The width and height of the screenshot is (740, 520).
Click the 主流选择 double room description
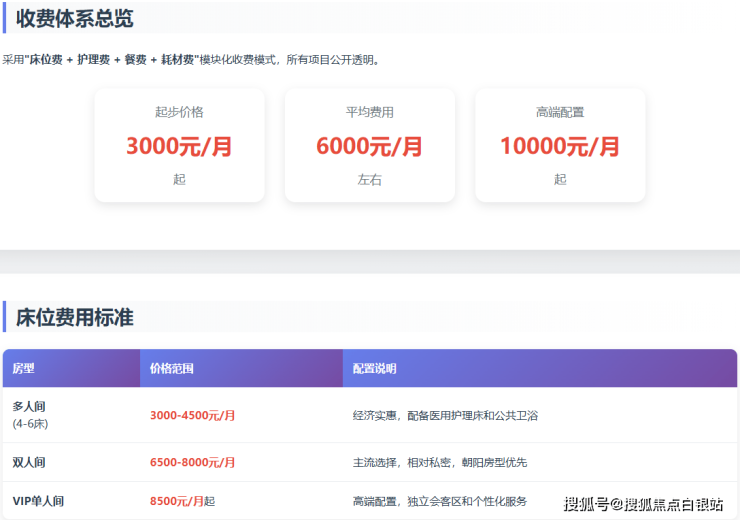[x=439, y=462]
